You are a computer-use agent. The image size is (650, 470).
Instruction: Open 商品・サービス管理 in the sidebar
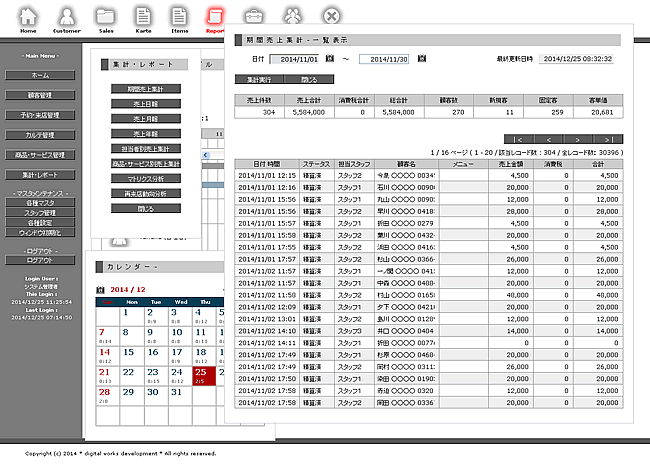click(40, 155)
